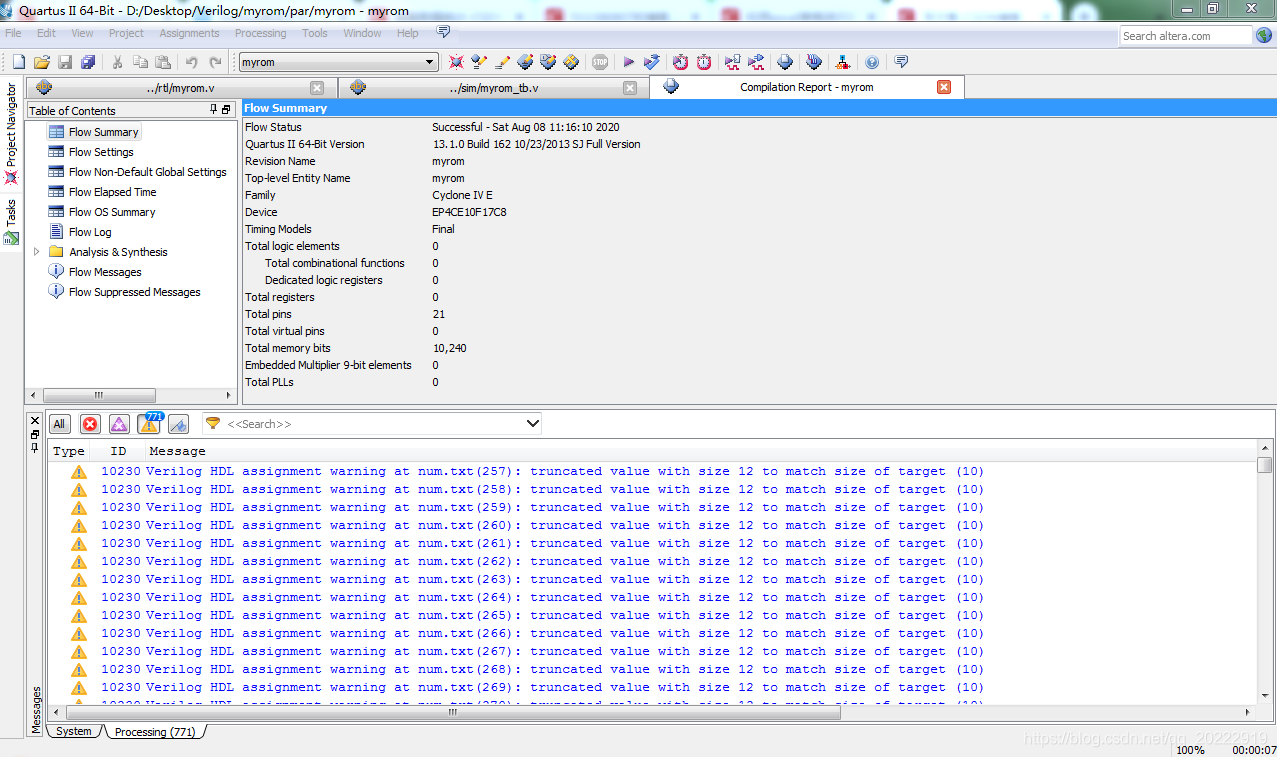Click the Stop Processing toolbar icon
Image resolution: width=1277 pixels, height=757 pixels.
click(600, 61)
